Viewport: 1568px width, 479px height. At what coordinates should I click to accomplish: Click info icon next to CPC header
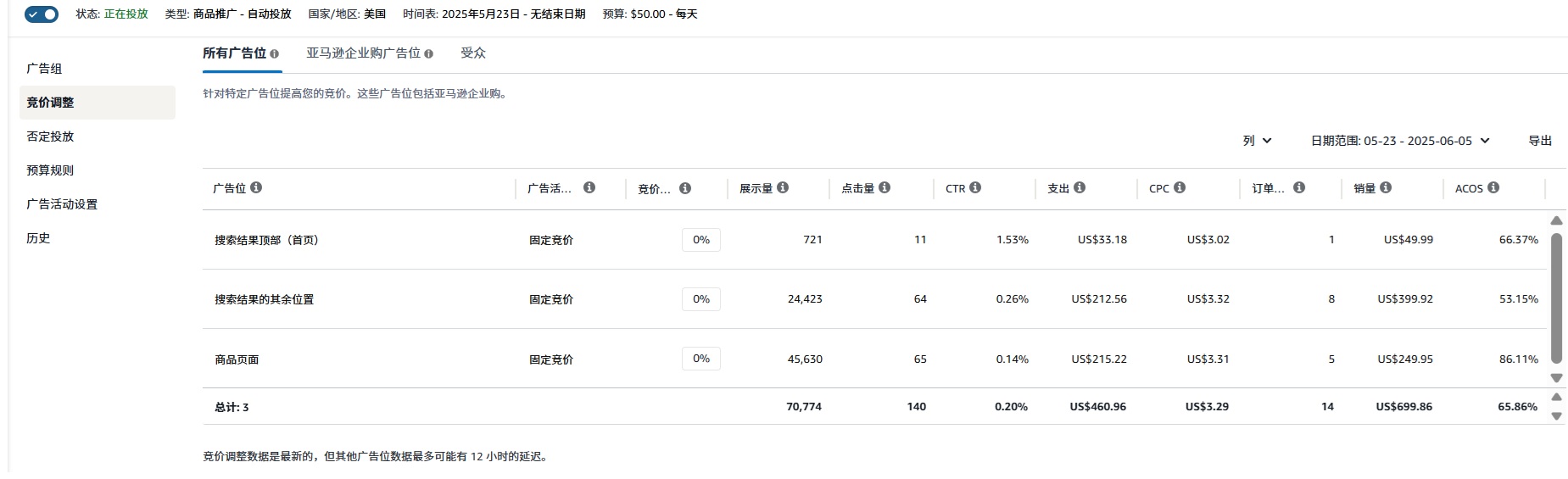click(x=1180, y=187)
